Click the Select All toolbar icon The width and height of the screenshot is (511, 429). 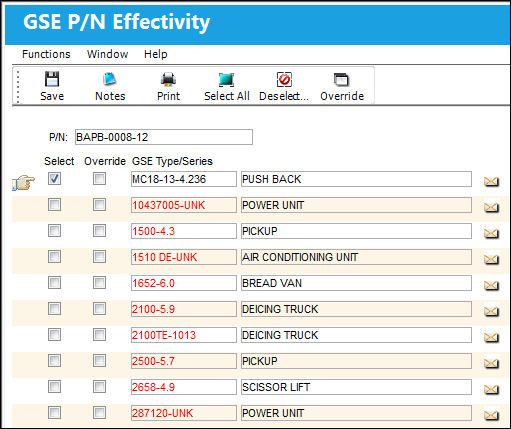click(x=226, y=80)
